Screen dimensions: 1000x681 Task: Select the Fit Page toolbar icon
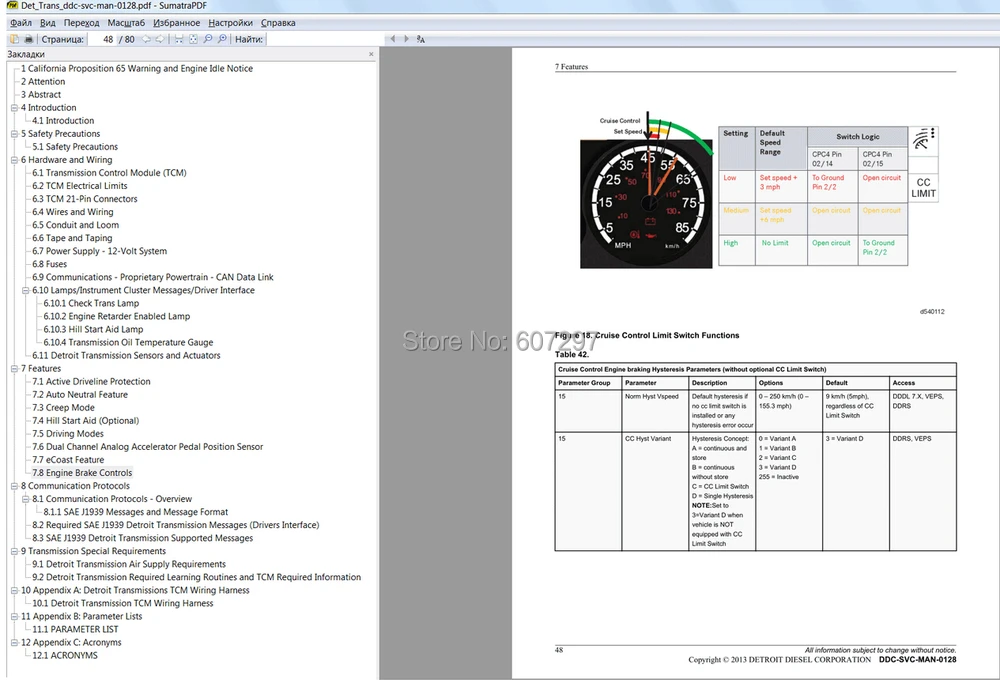click(193, 39)
